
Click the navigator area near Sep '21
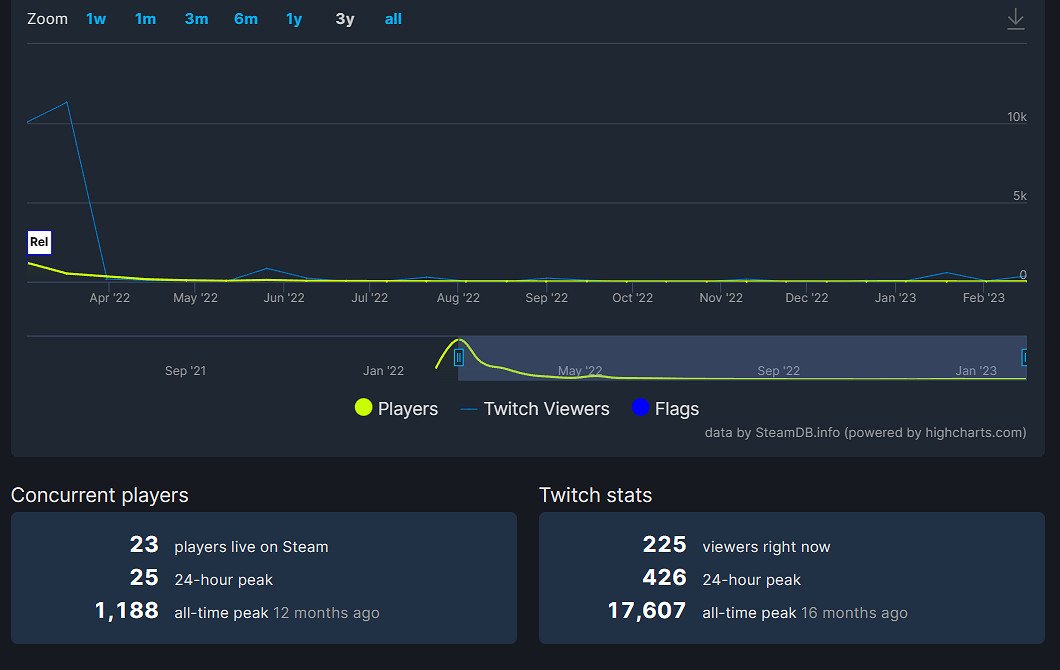(185, 357)
